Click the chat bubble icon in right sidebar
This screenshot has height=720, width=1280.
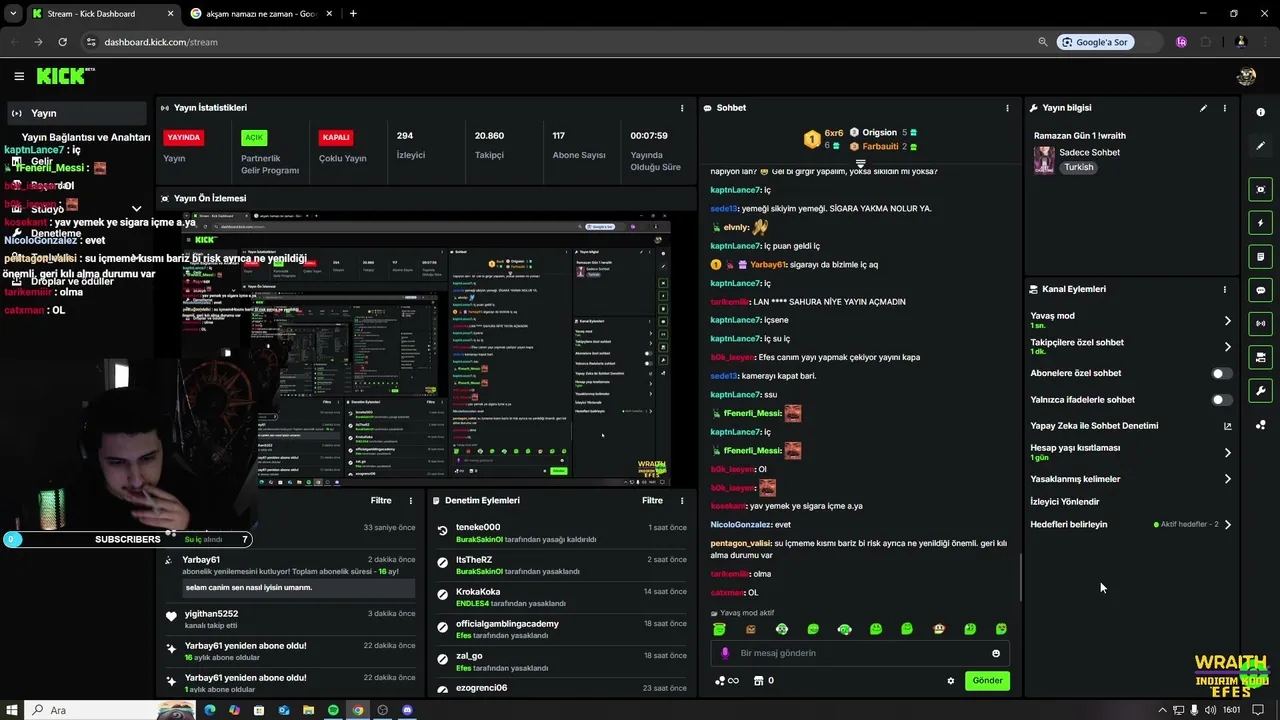tap(1260, 290)
